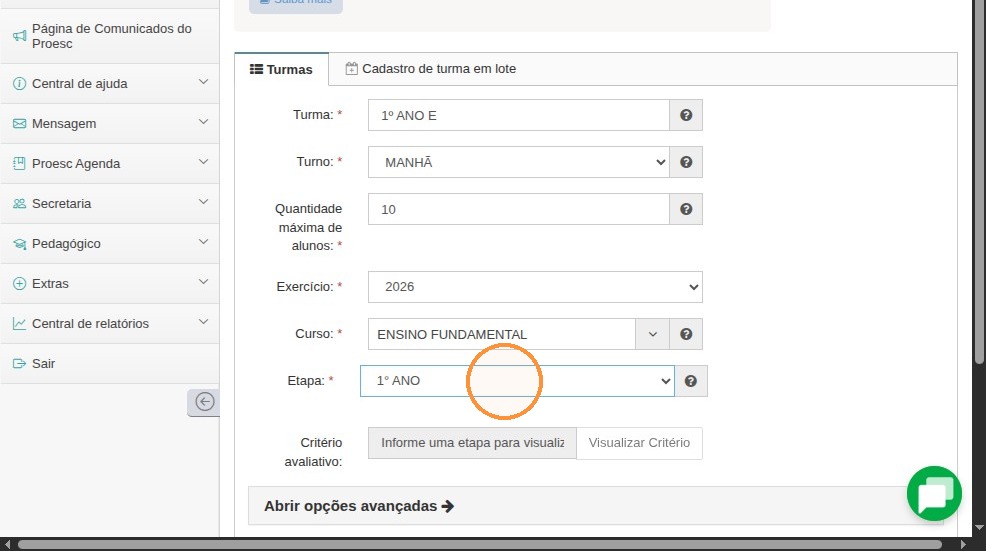Select the Turmas tab
The height and width of the screenshot is (551, 986).
point(281,69)
